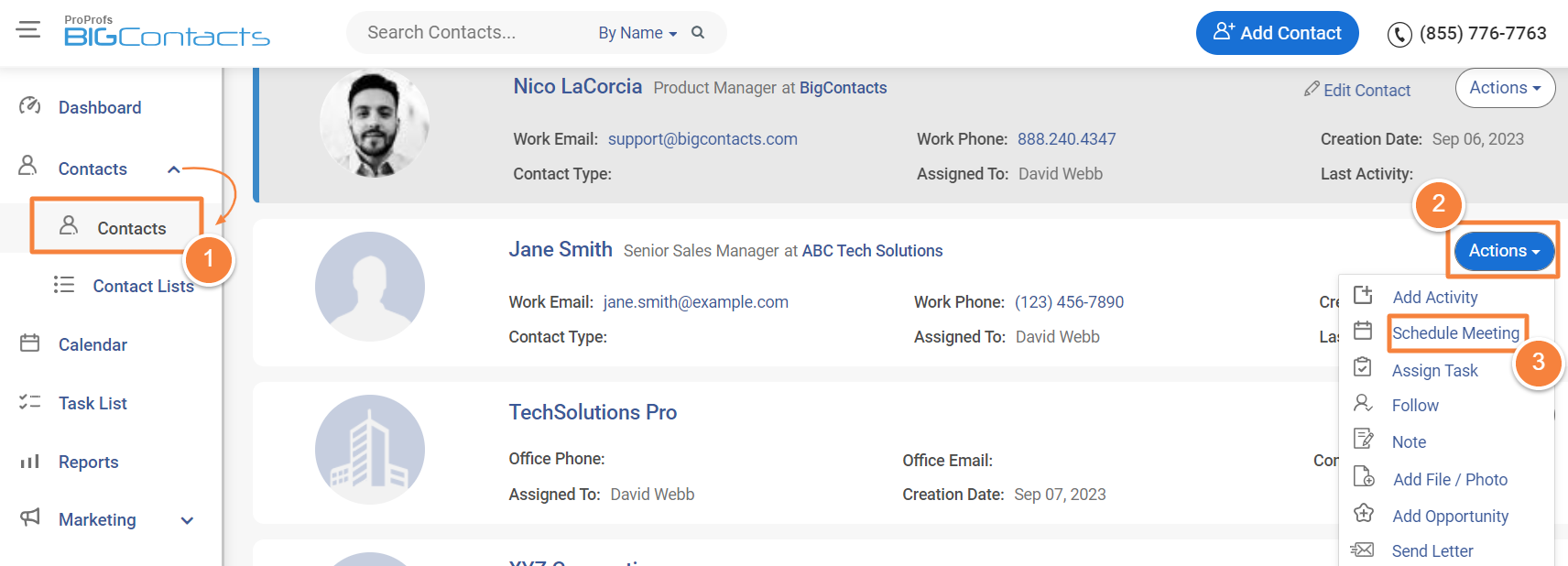
Task: Go to Dashboard in sidebar
Action: click(x=100, y=108)
